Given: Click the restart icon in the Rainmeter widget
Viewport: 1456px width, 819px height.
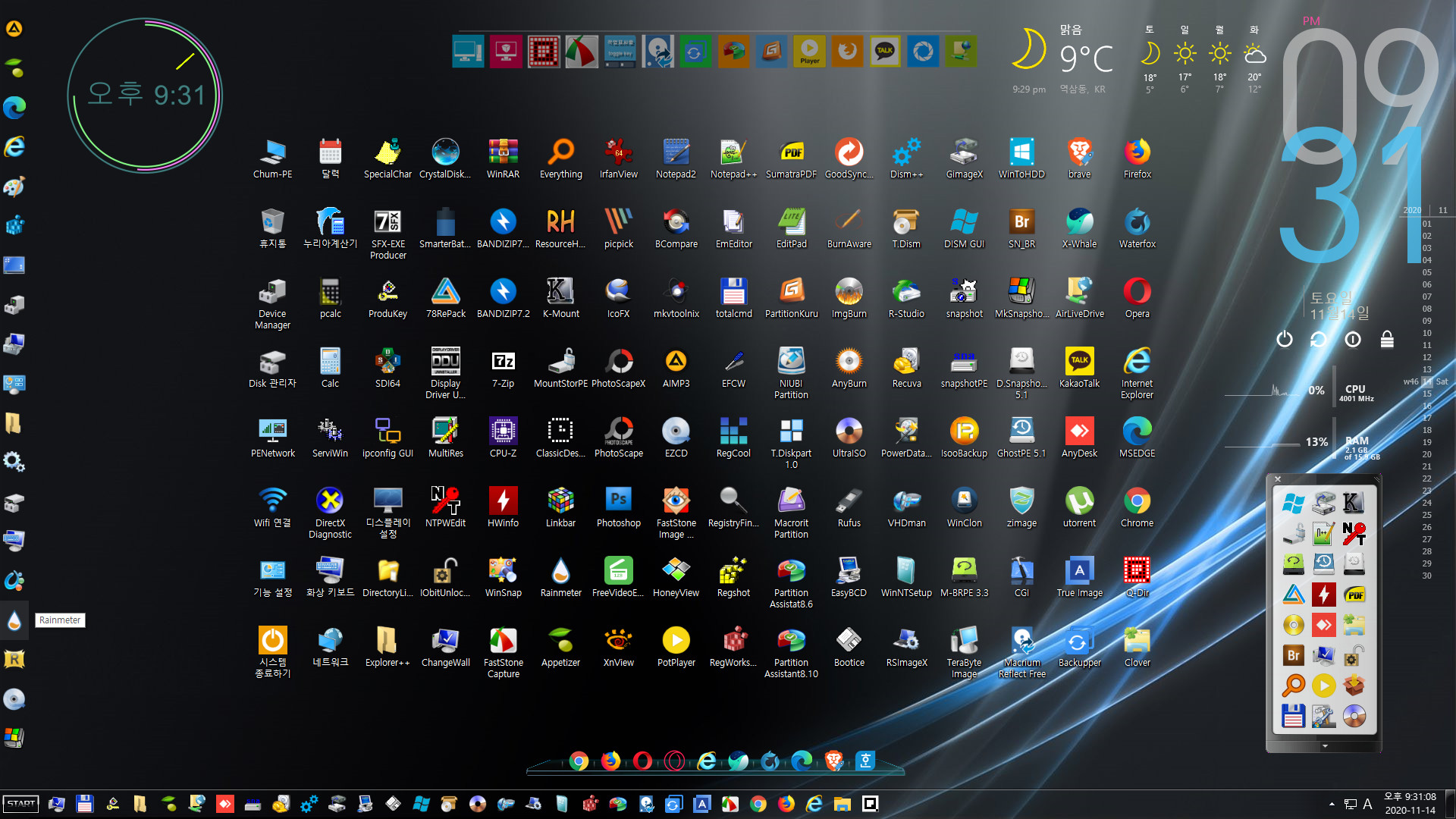Looking at the screenshot, I should point(1318,339).
